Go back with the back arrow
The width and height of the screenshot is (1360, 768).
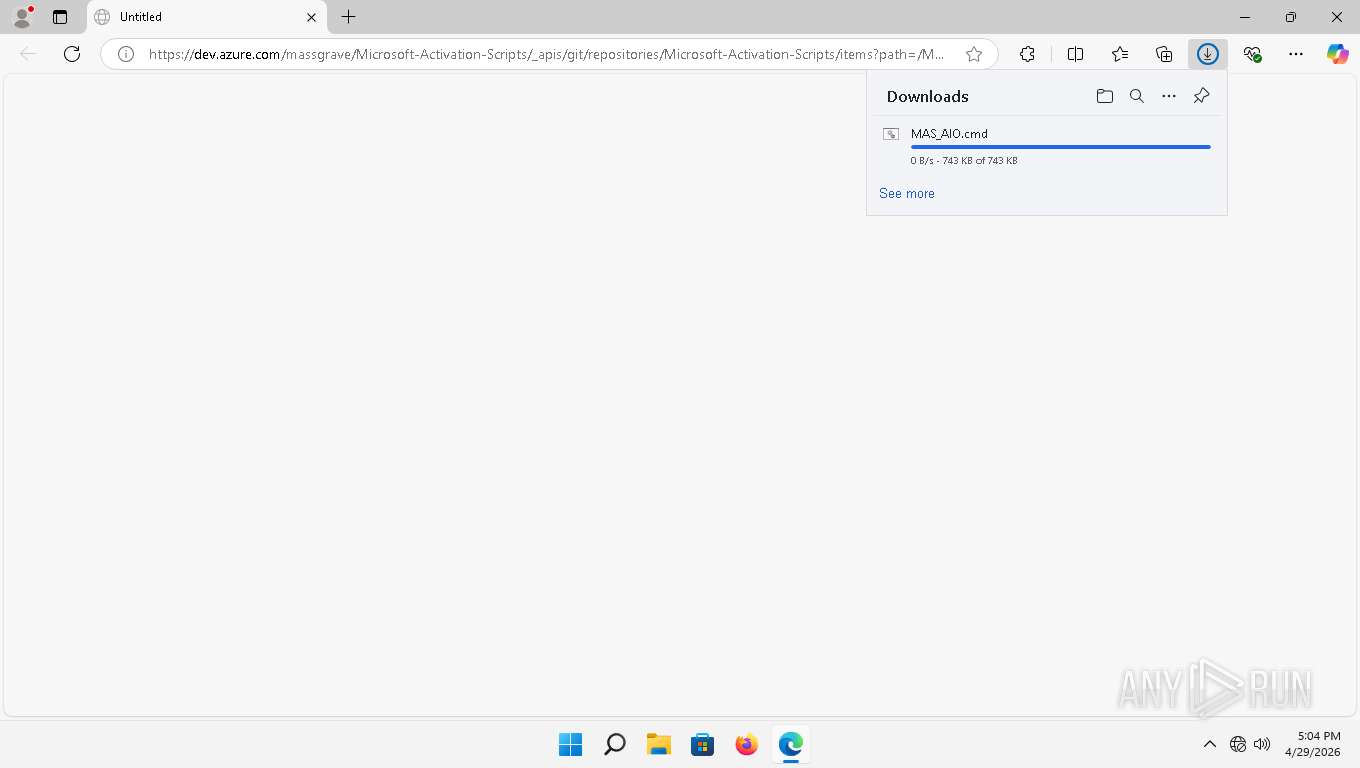coord(28,54)
